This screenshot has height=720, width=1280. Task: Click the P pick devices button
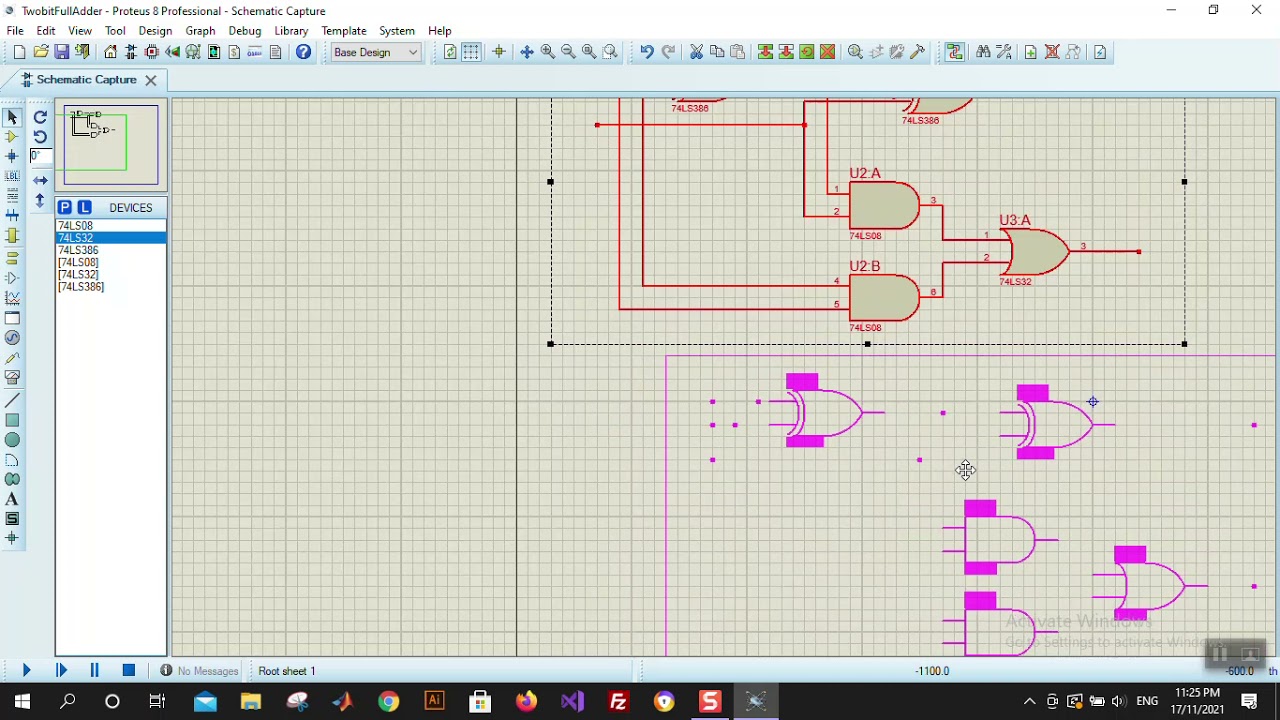point(64,207)
